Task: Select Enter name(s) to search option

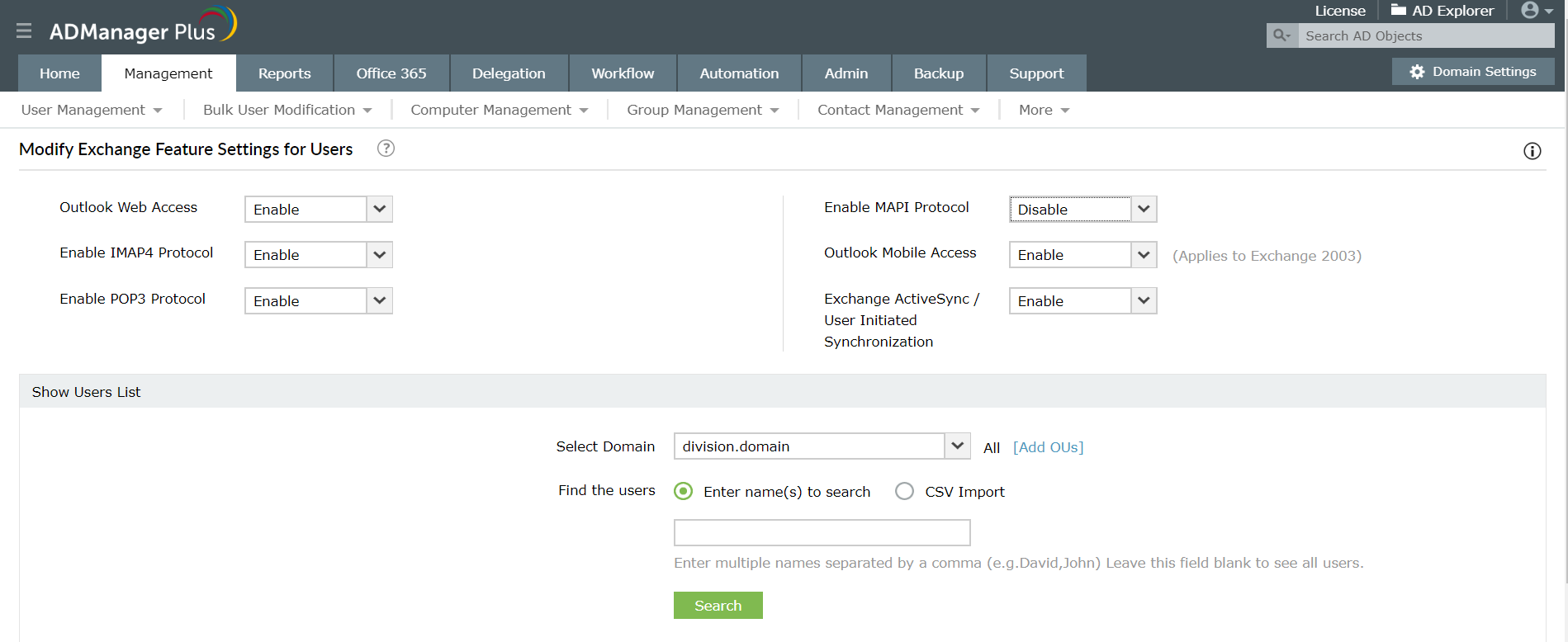Action: (x=684, y=491)
